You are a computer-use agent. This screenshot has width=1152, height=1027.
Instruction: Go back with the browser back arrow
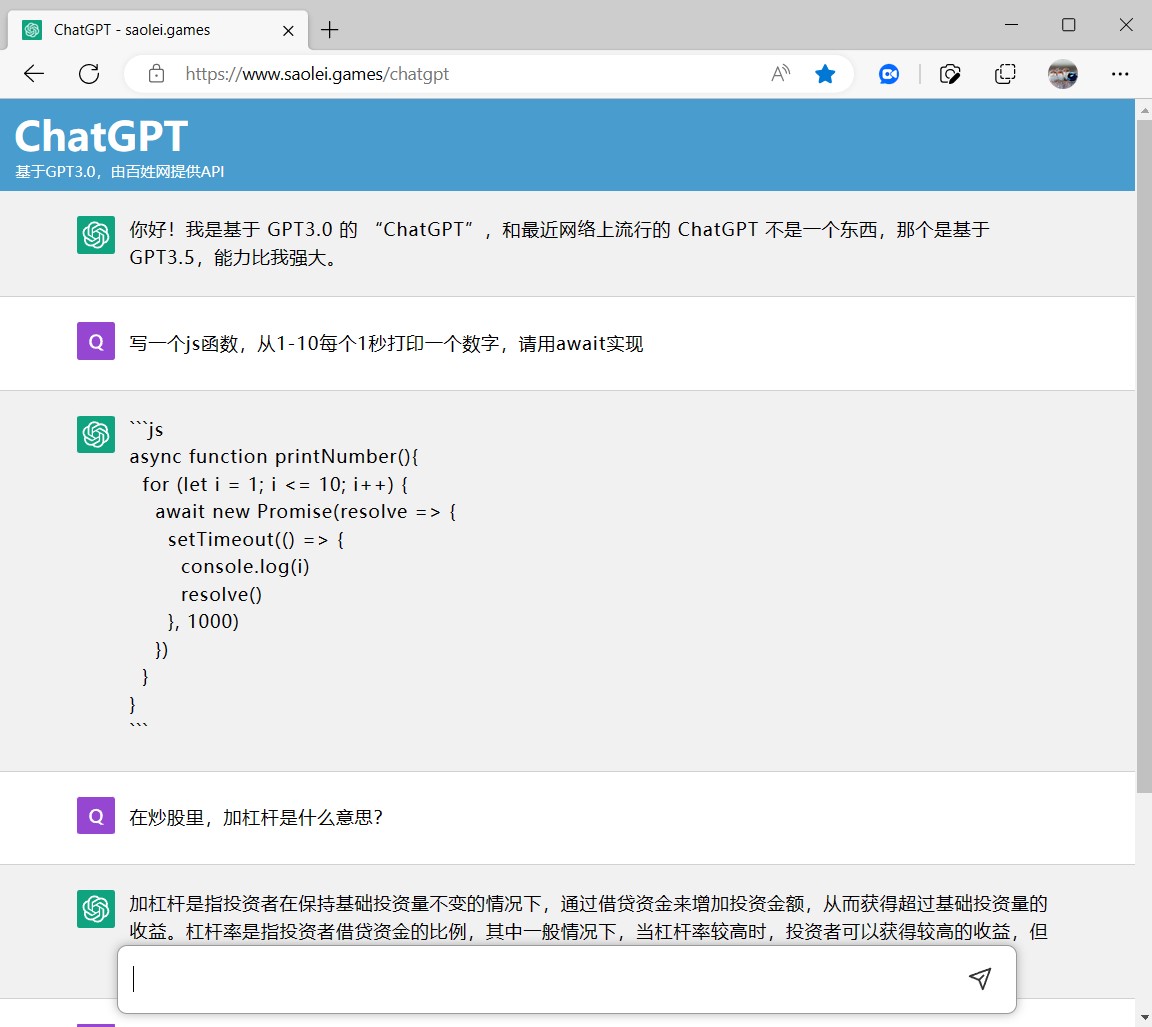pos(34,73)
